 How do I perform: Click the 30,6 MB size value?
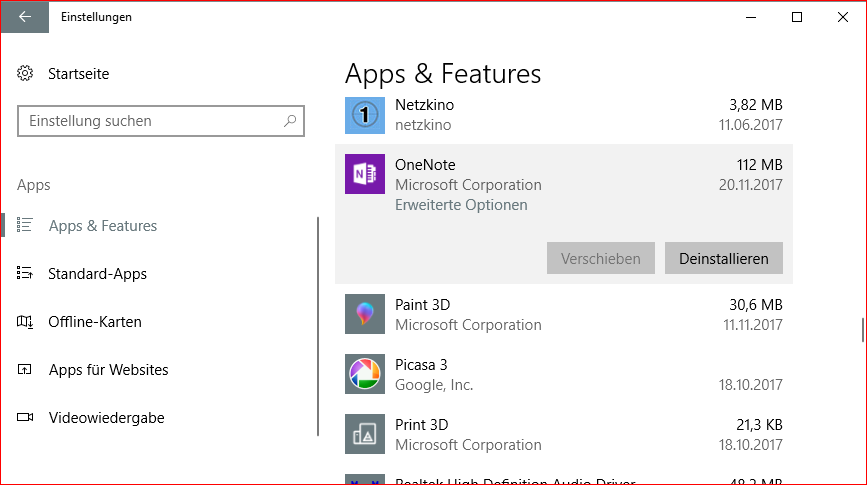point(756,305)
